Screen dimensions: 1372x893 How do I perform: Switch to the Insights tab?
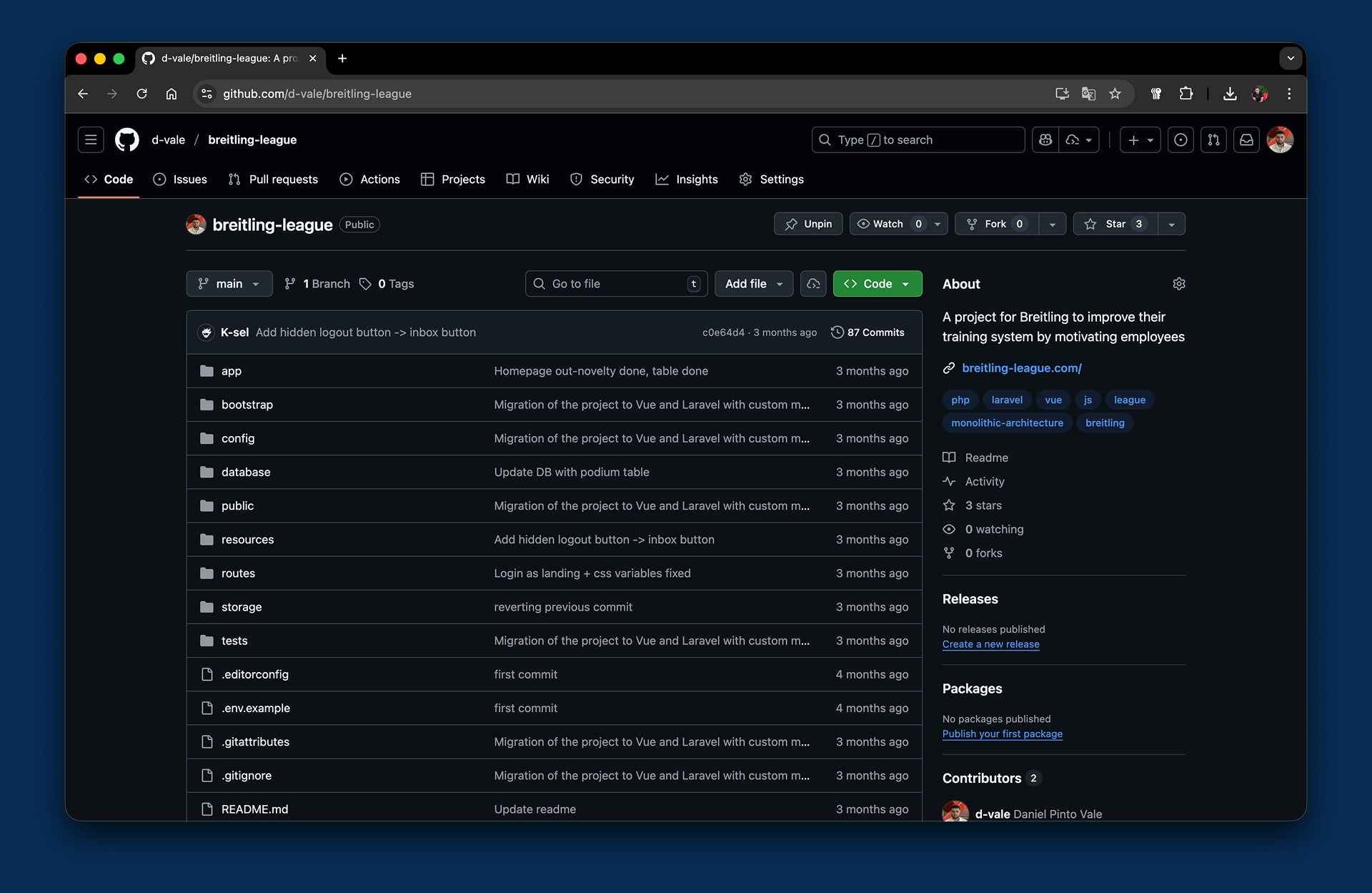(x=687, y=179)
